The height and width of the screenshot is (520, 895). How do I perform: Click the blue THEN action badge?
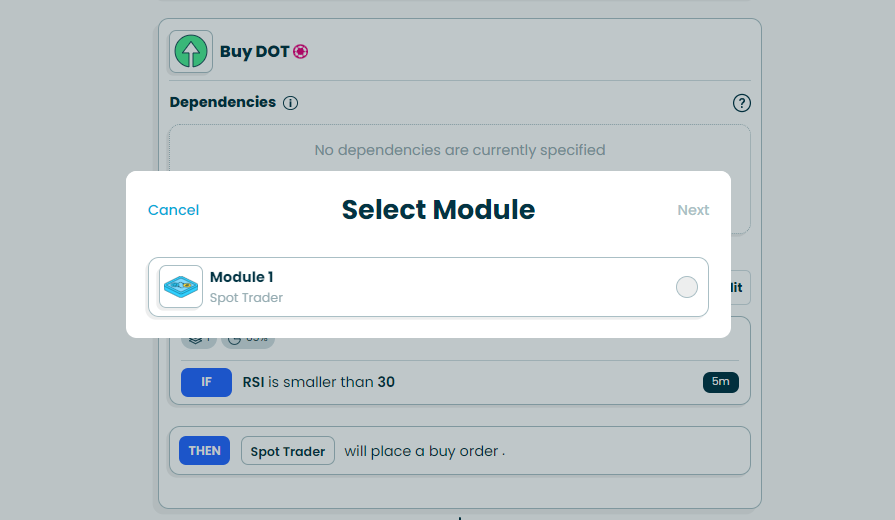click(x=204, y=451)
